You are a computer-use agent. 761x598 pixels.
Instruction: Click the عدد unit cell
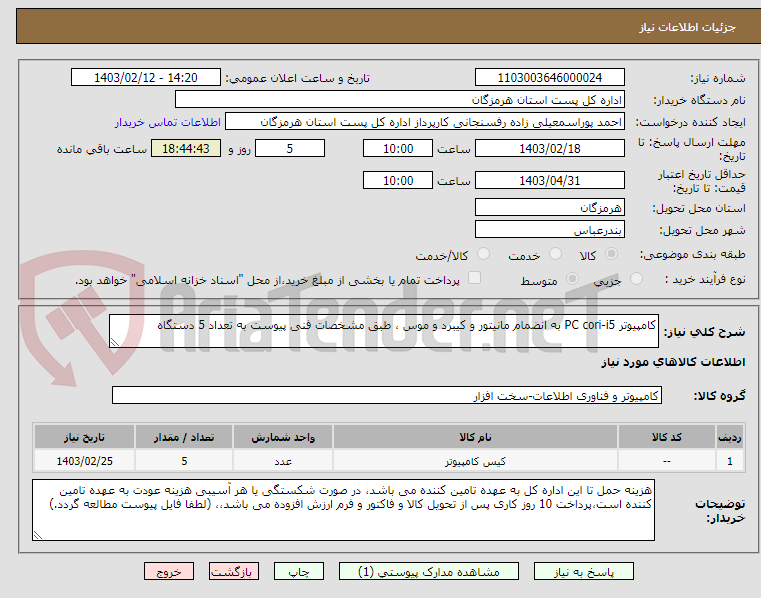pyautogui.click(x=283, y=461)
